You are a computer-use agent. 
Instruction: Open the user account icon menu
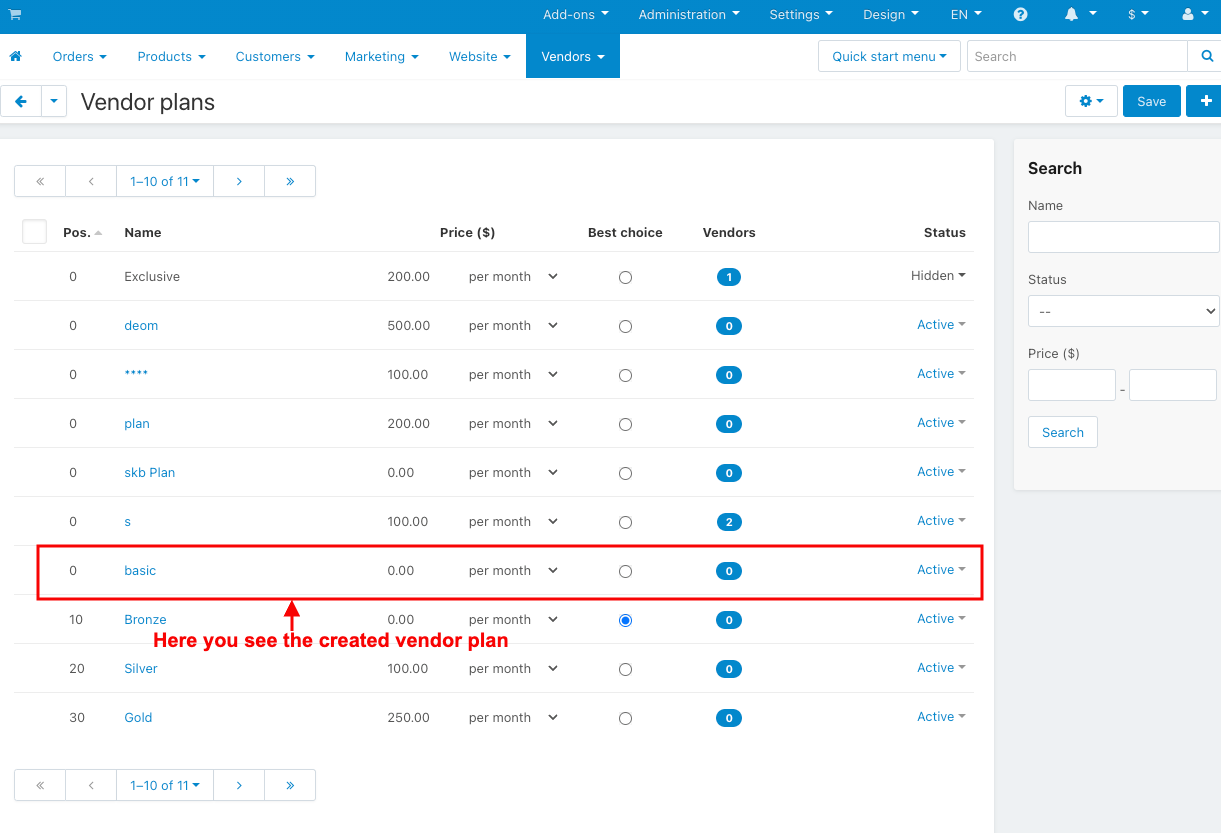tap(1194, 15)
